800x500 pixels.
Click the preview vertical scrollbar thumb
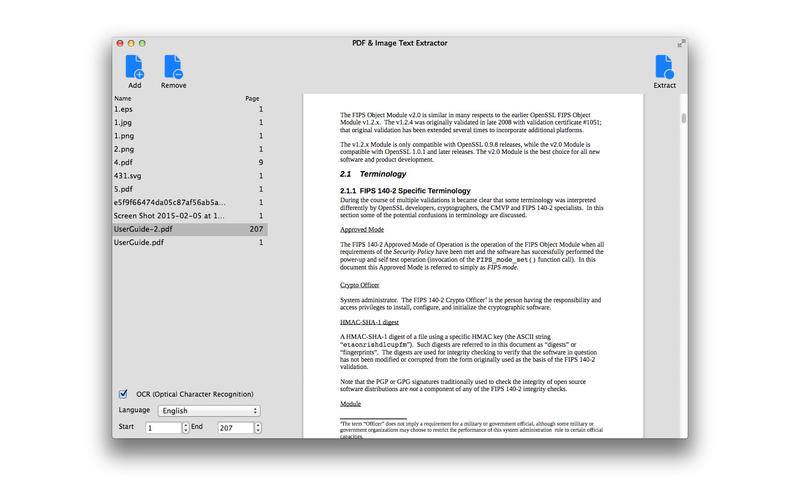683,118
